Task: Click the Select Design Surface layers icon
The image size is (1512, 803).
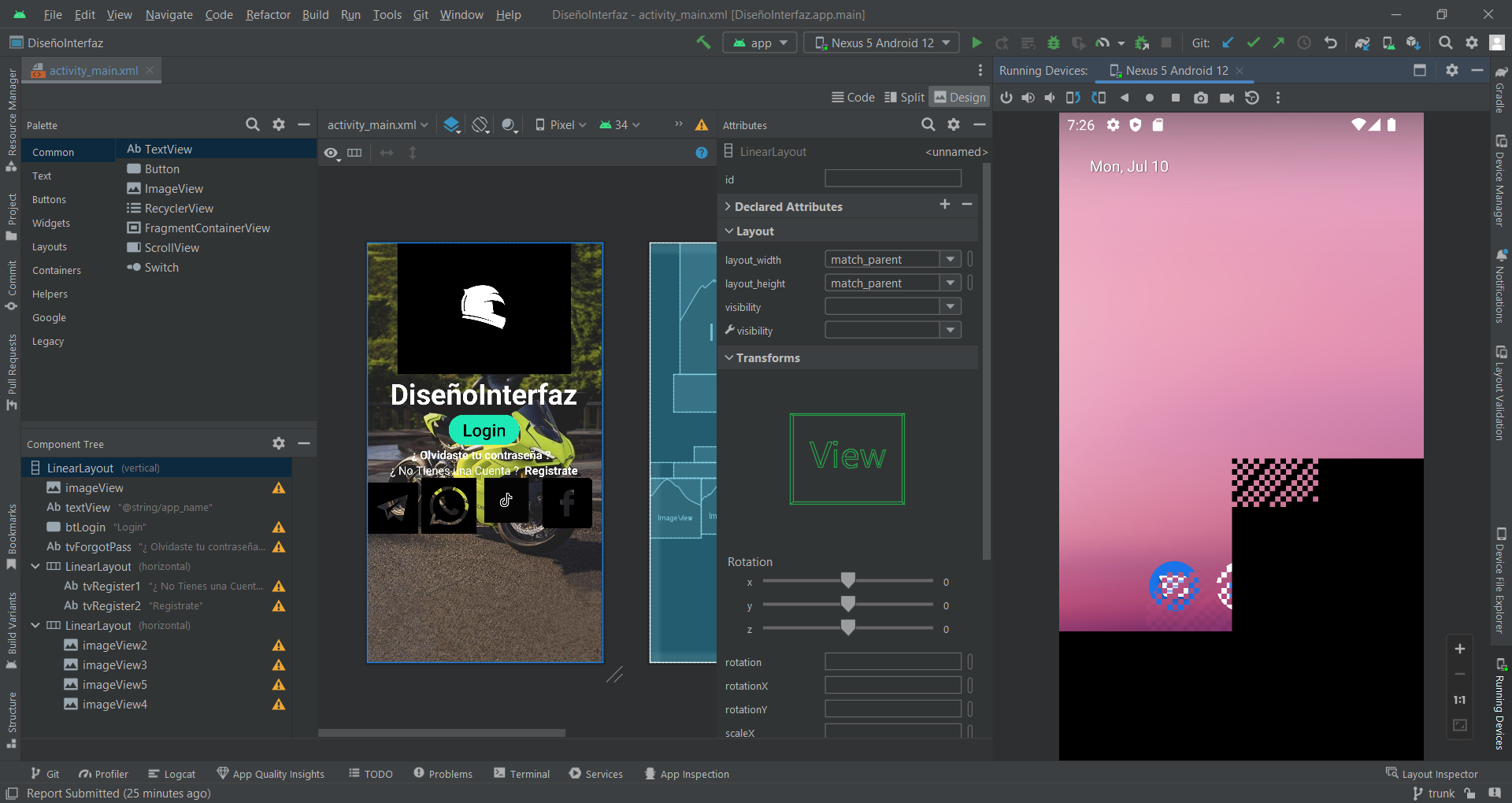Action: pos(451,124)
